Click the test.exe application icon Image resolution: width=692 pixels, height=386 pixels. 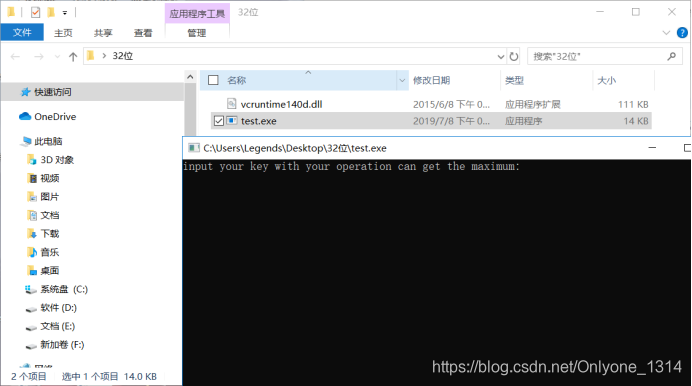[232, 120]
